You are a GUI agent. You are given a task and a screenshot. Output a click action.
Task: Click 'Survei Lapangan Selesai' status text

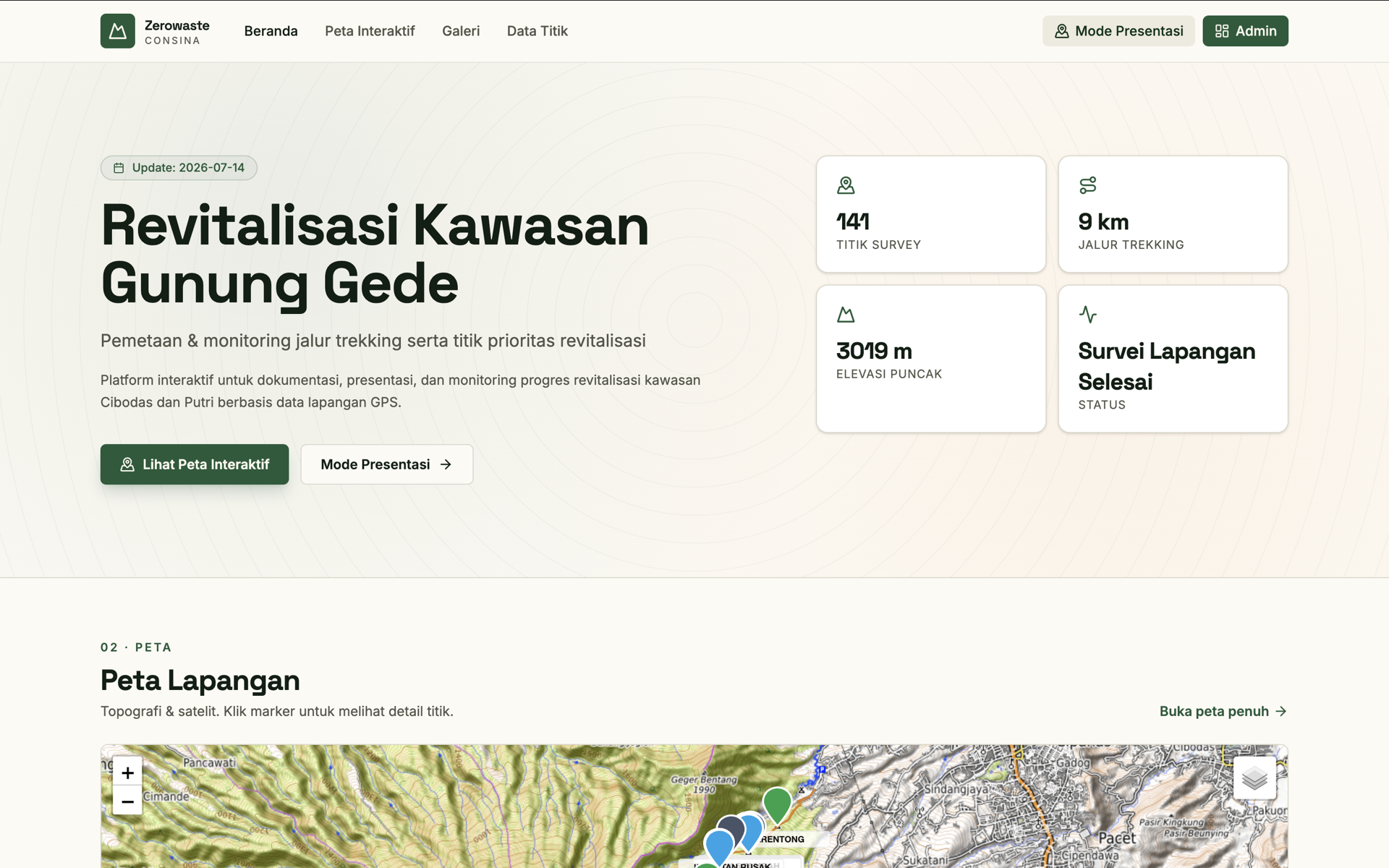(x=1166, y=366)
